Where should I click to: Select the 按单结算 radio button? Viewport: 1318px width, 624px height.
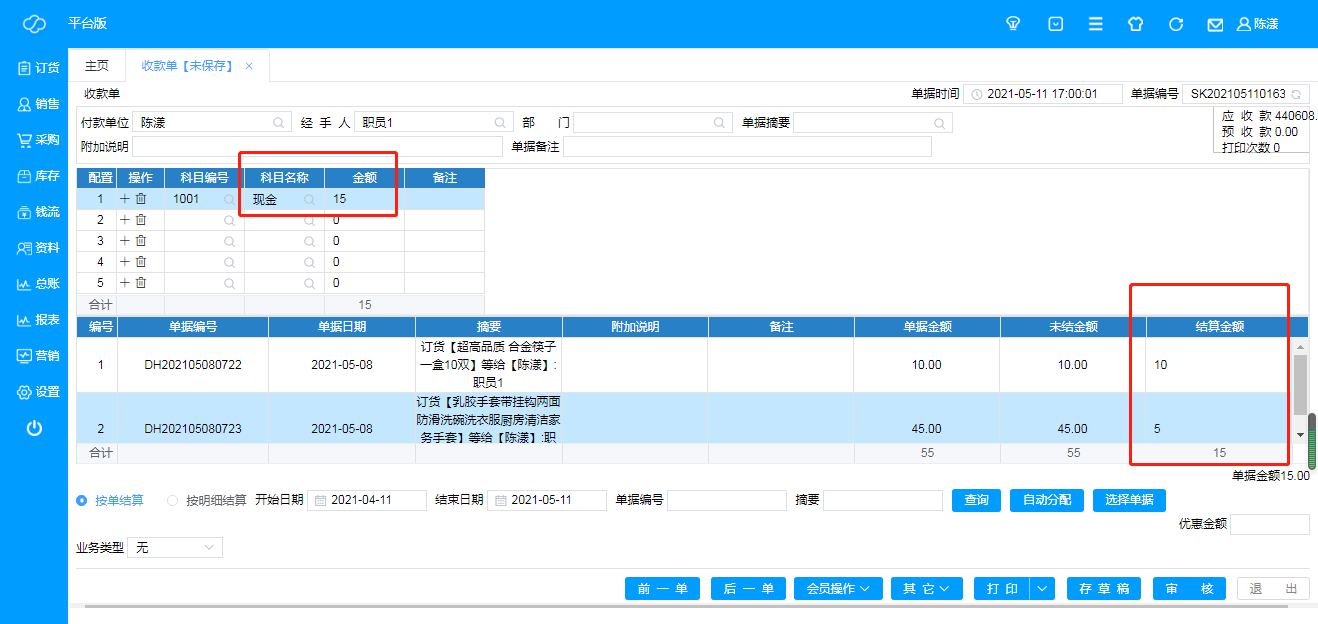click(x=82, y=500)
